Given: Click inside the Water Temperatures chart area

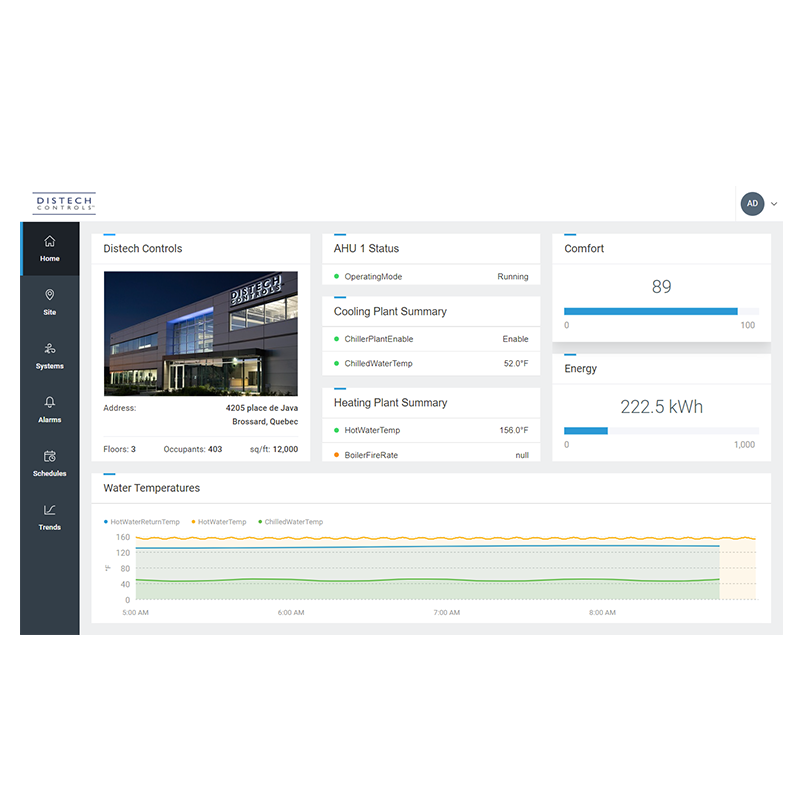Looking at the screenshot, I should click(x=440, y=567).
